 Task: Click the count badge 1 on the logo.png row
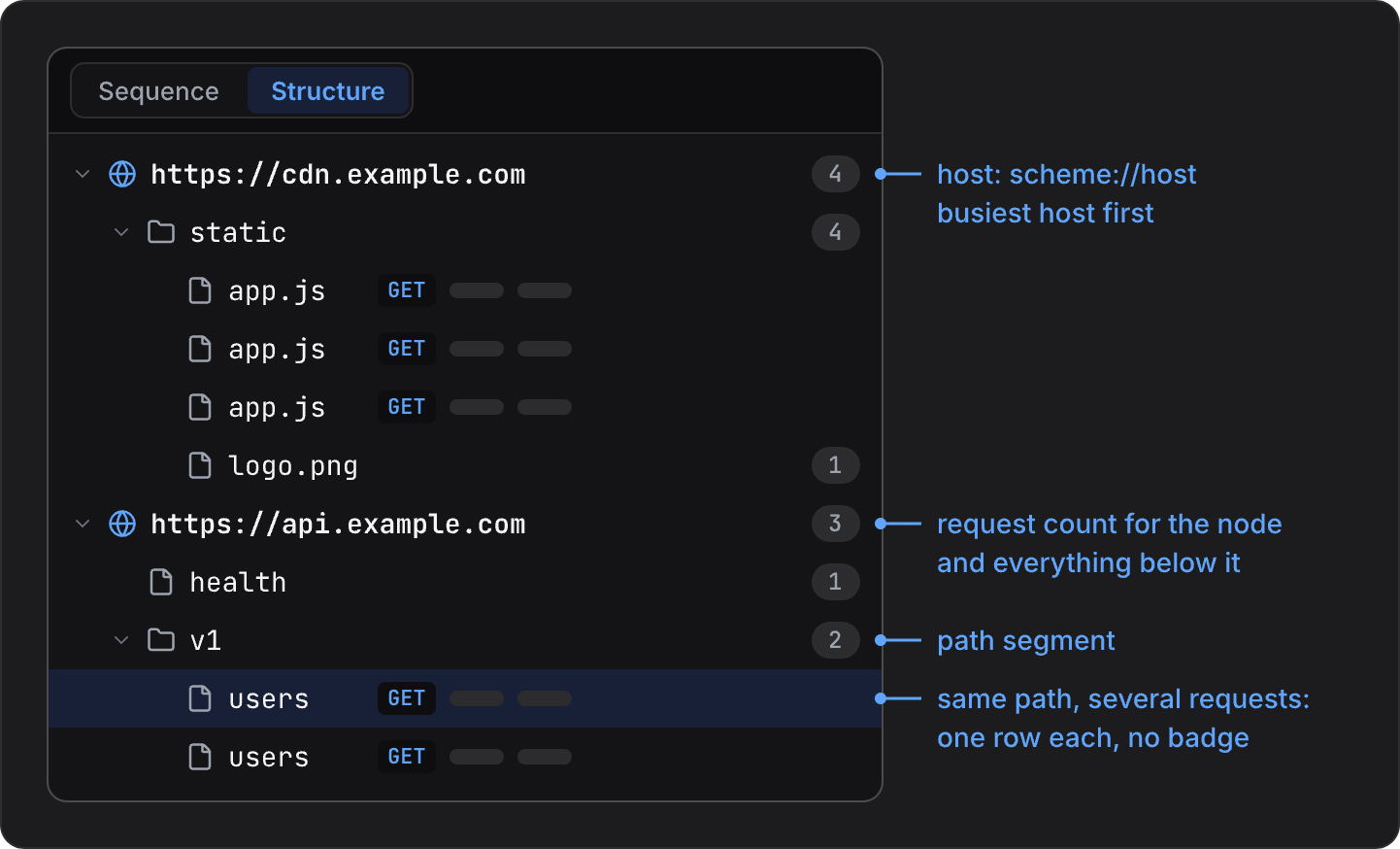tap(835, 465)
